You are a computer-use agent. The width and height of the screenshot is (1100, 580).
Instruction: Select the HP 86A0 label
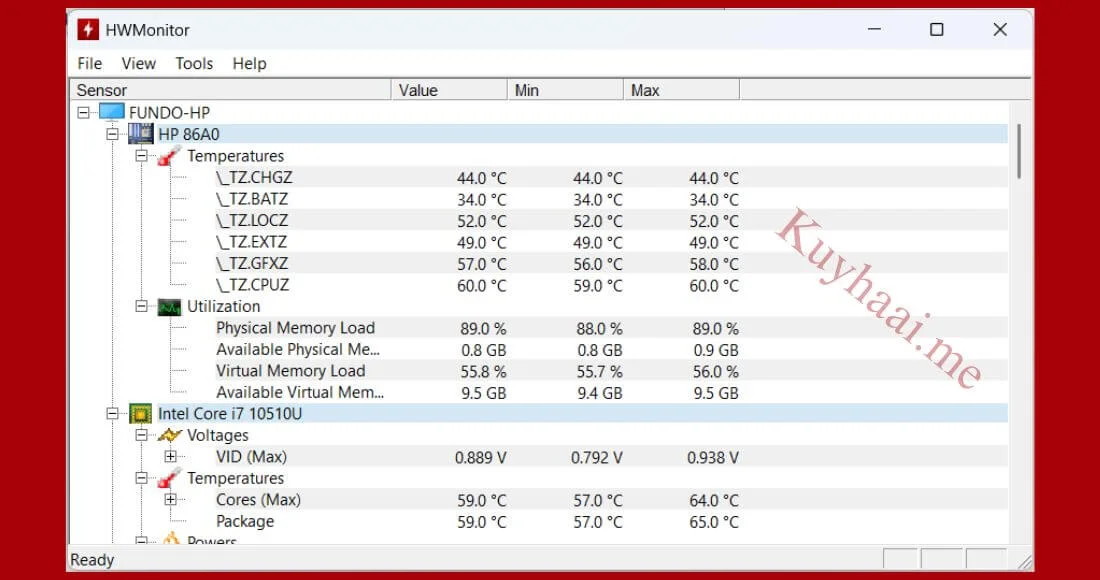tap(189, 134)
